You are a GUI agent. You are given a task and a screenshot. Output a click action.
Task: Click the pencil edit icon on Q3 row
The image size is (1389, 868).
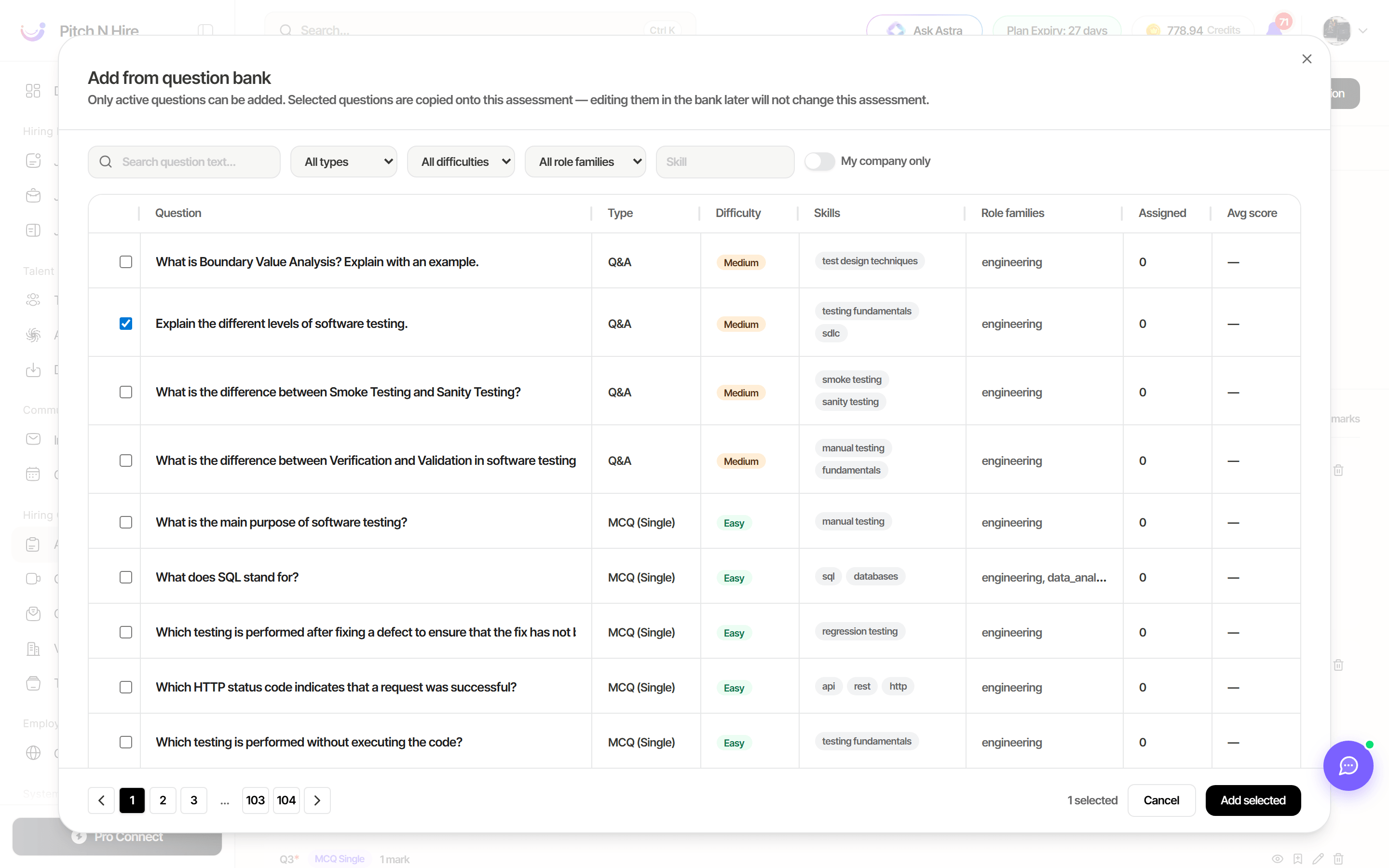[1319, 859]
